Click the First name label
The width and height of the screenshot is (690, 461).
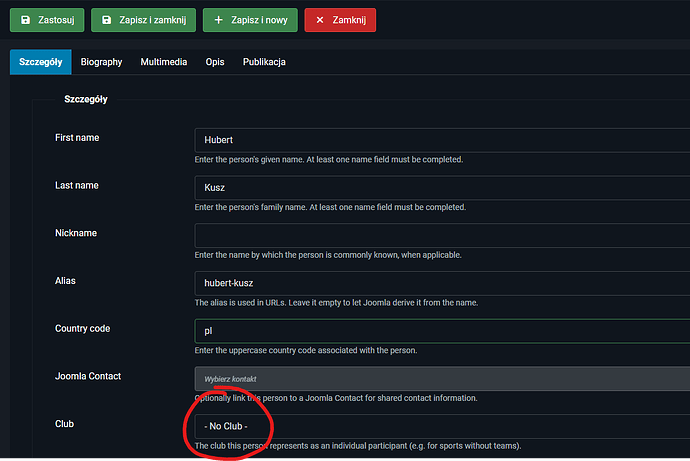(77, 138)
